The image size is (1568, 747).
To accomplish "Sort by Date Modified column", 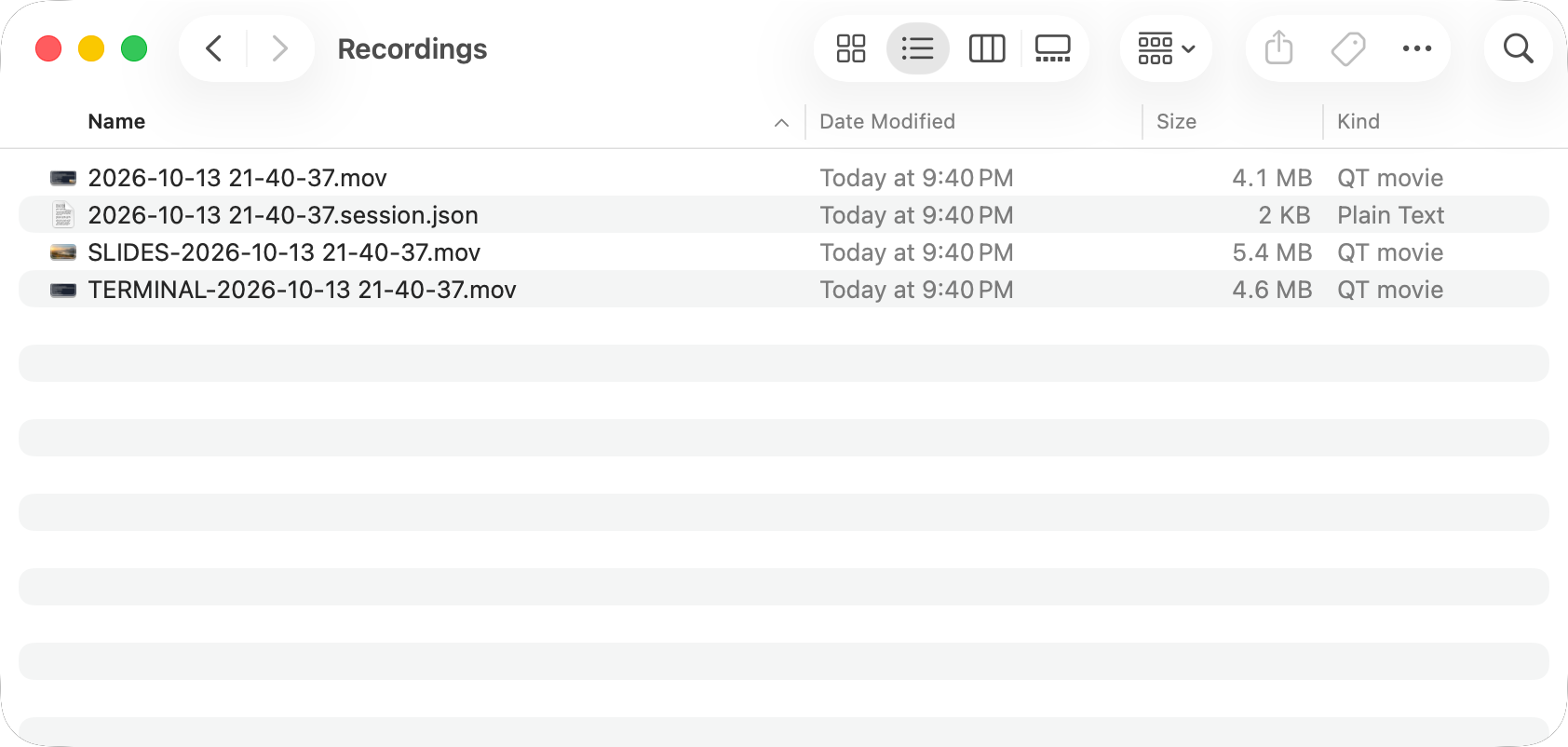I will pos(887,121).
